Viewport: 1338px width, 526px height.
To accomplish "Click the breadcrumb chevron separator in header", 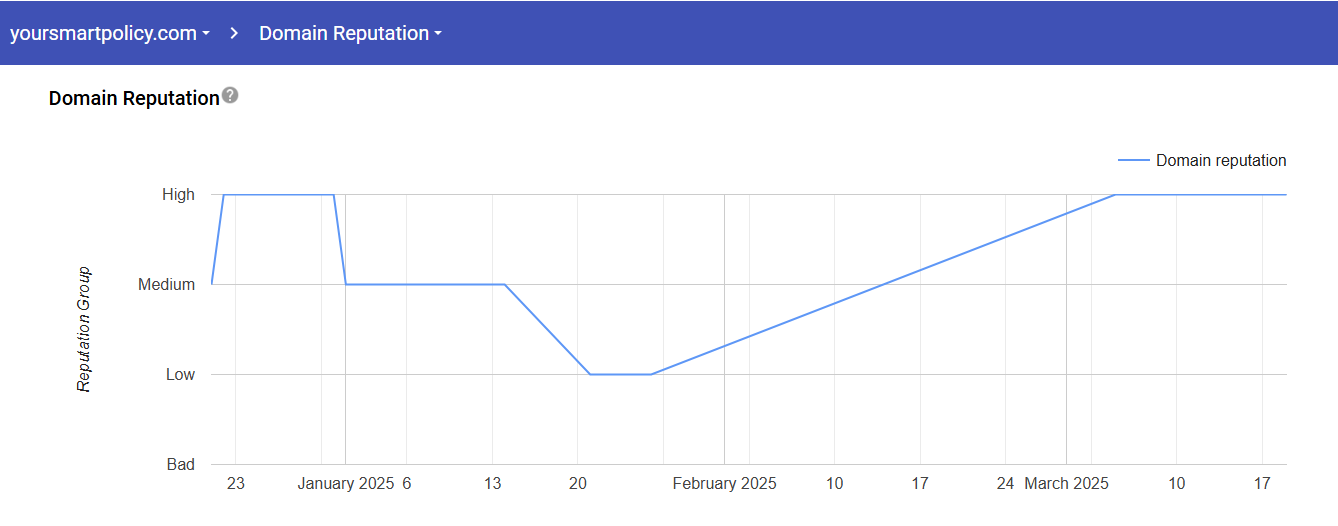I will pyautogui.click(x=234, y=33).
